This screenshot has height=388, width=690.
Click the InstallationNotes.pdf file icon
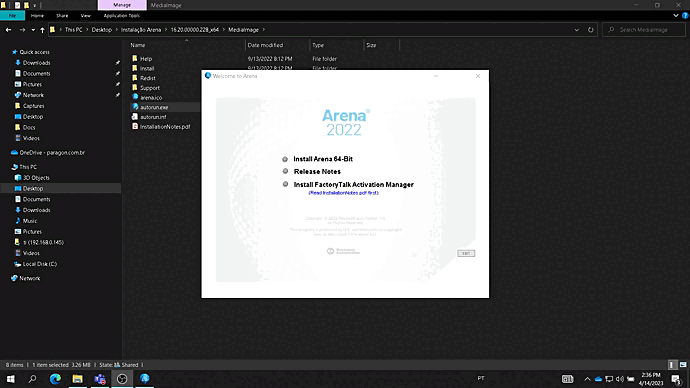point(135,126)
